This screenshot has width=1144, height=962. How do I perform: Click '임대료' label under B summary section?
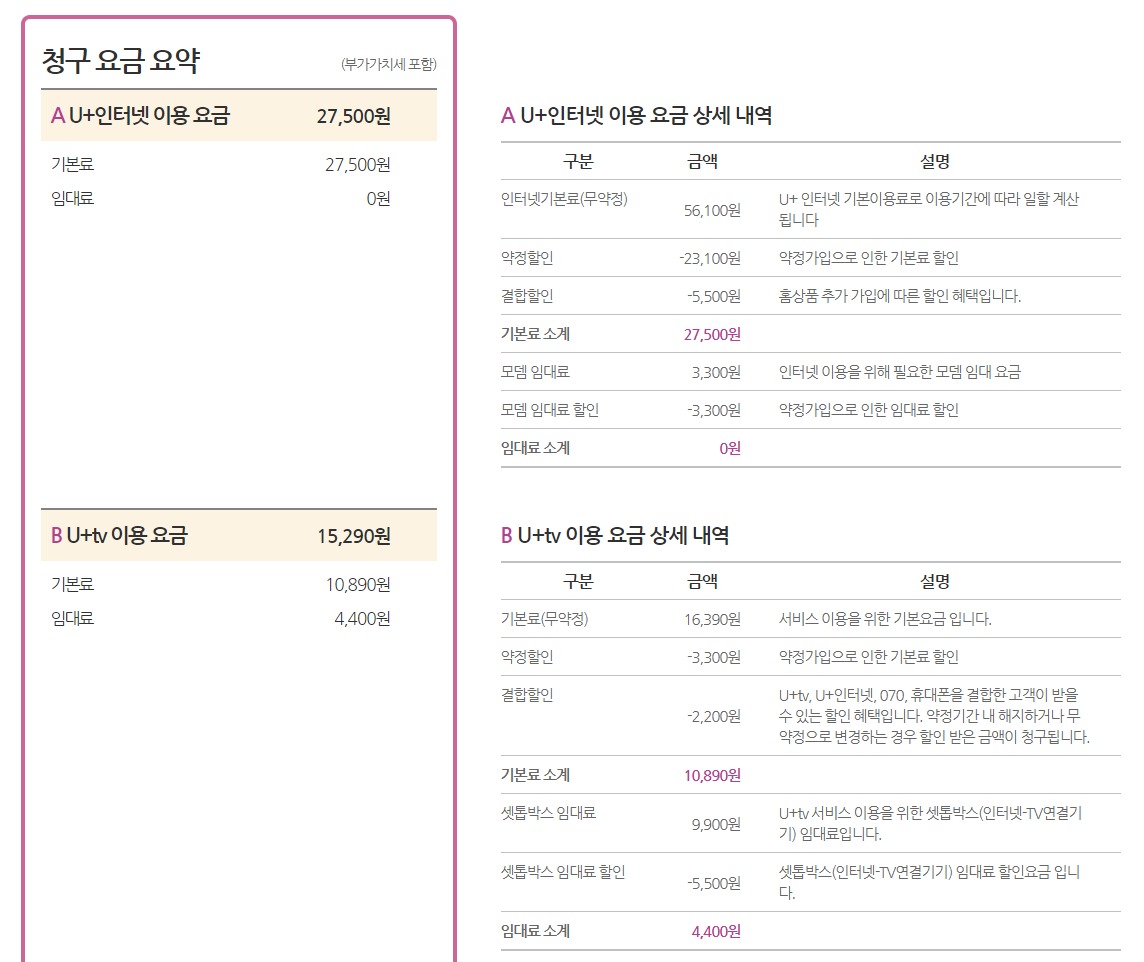click(x=72, y=618)
